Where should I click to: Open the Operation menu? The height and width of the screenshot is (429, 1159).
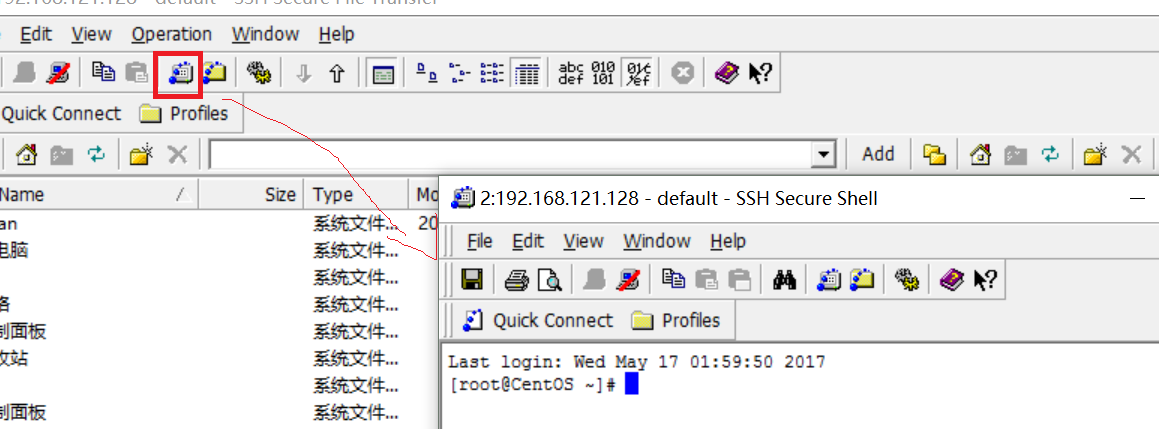[171, 34]
